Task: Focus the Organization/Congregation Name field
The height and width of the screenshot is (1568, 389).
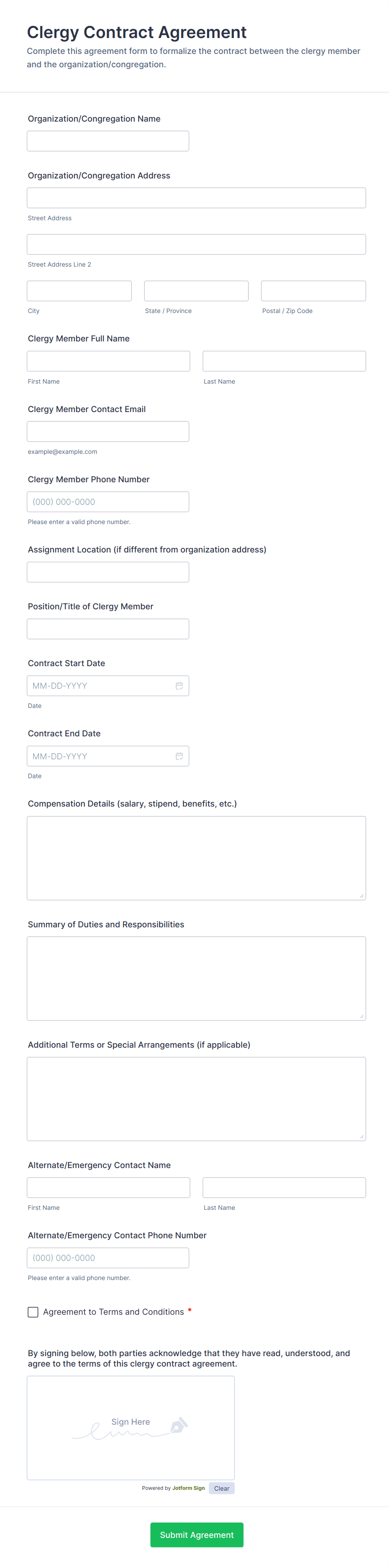Action: 108,141
